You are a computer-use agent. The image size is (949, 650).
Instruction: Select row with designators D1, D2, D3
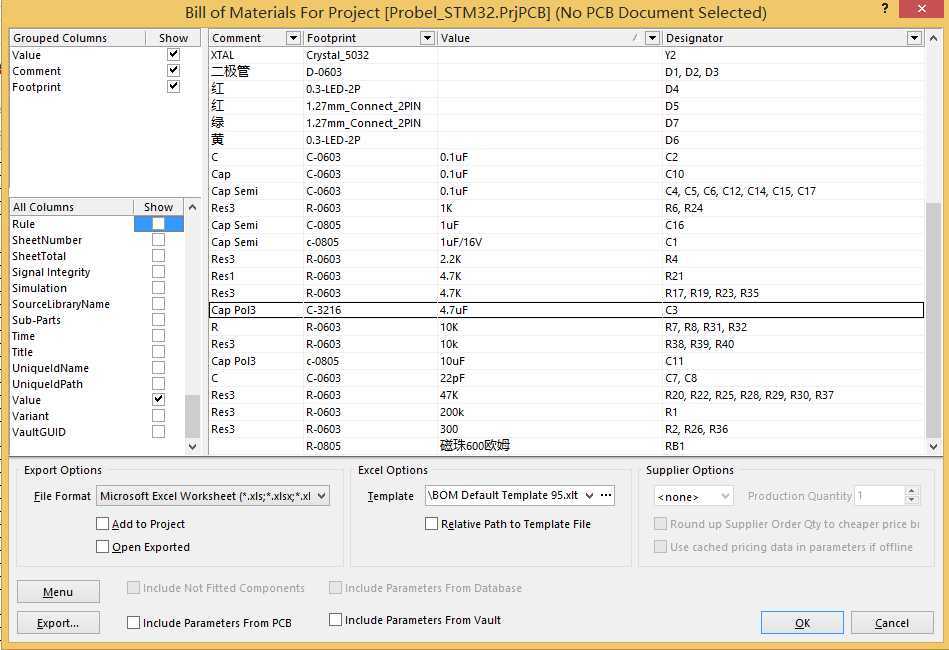click(566, 72)
